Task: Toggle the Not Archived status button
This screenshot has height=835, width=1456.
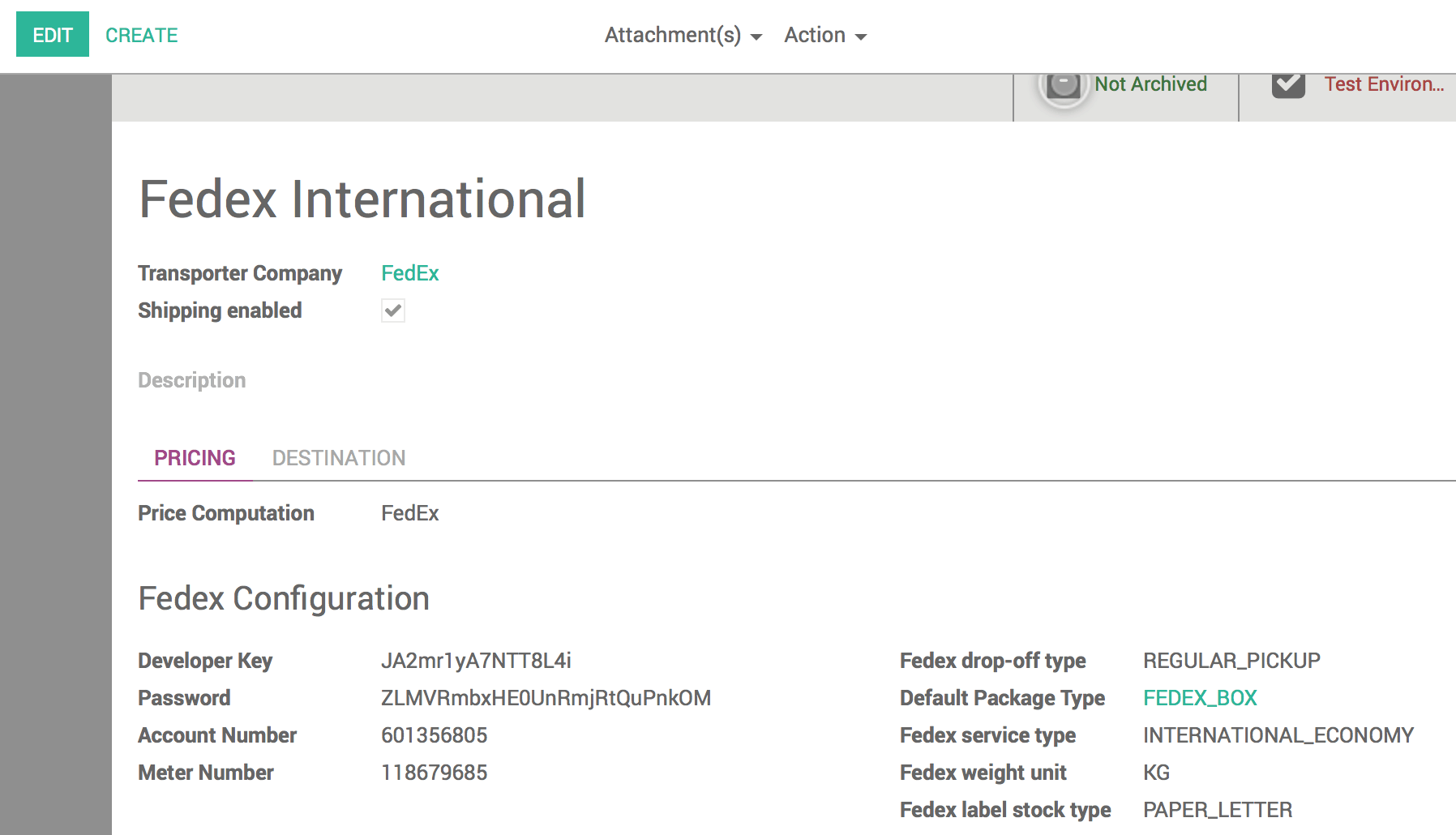Action: [1125, 85]
